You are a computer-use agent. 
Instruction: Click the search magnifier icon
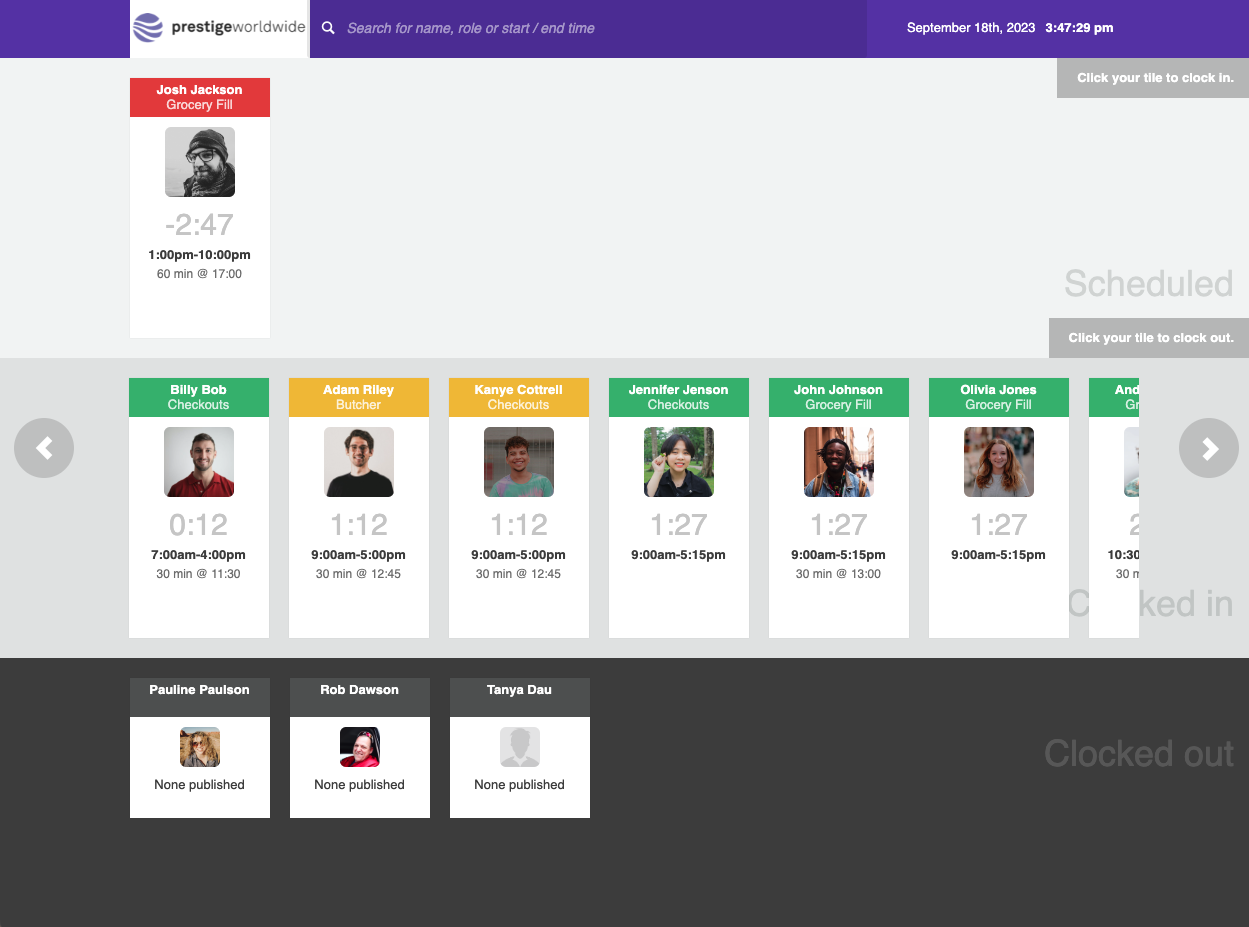327,28
